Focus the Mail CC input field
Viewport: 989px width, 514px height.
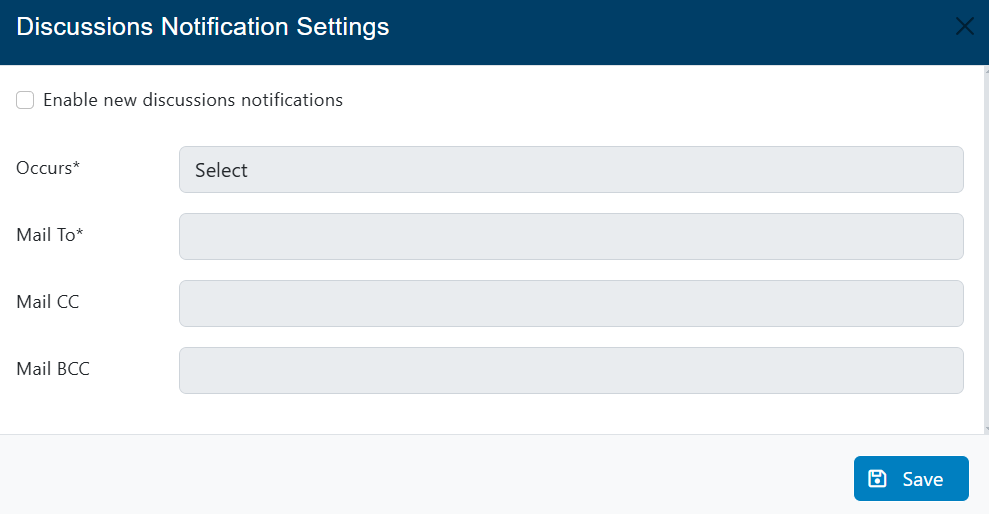(x=571, y=303)
